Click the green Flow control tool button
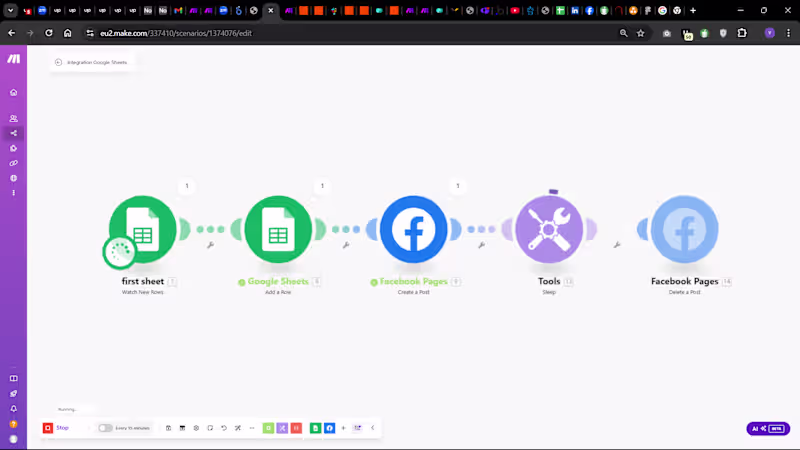800x450 pixels. coord(268,428)
